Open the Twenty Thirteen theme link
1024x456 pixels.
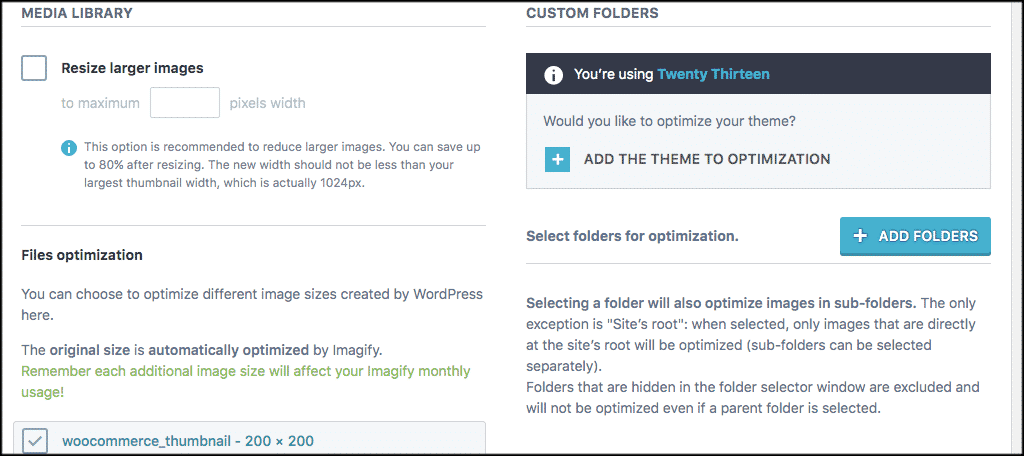pyautogui.click(x=713, y=74)
